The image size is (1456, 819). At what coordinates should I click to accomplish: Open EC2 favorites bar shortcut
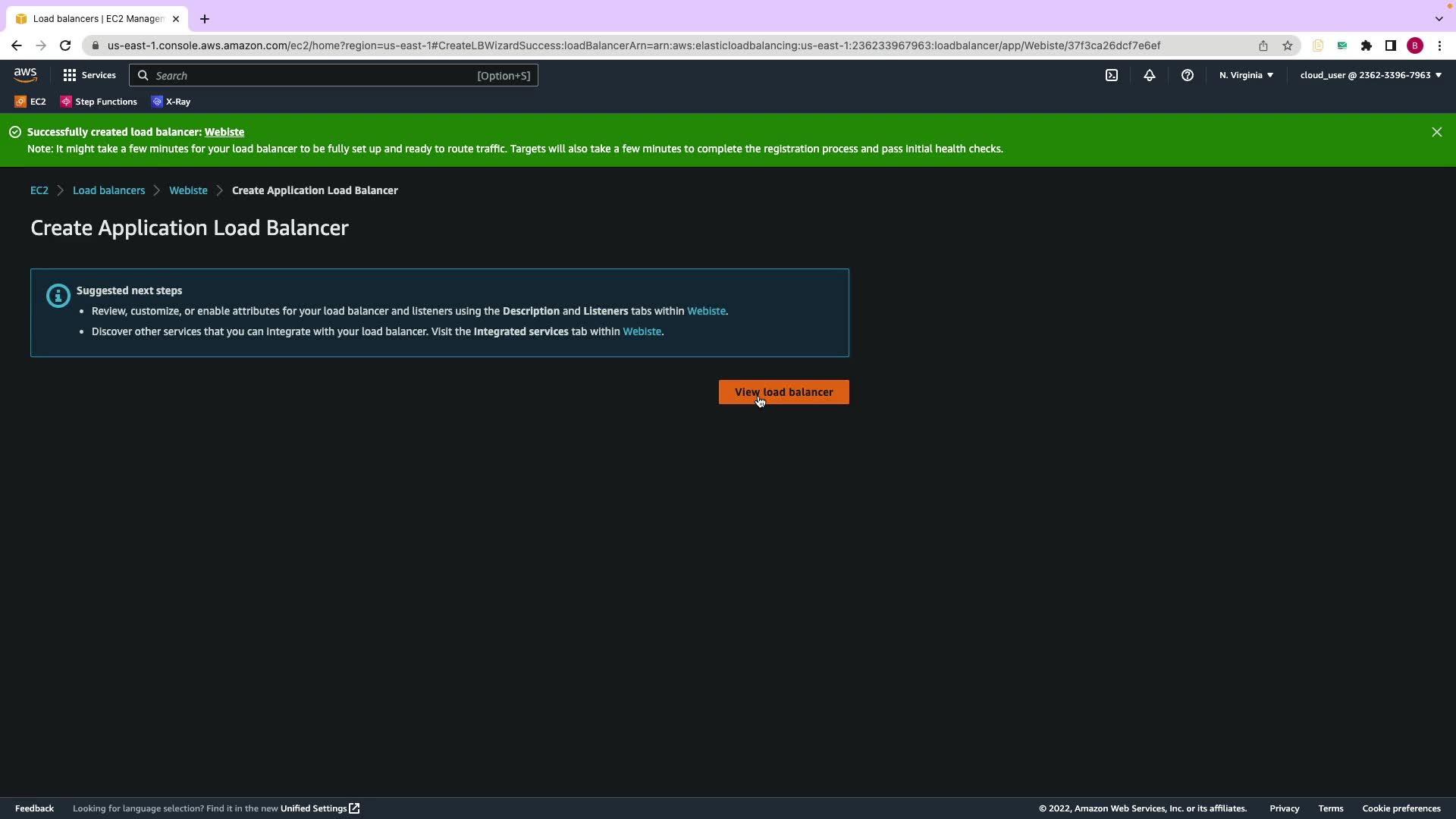[x=30, y=102]
